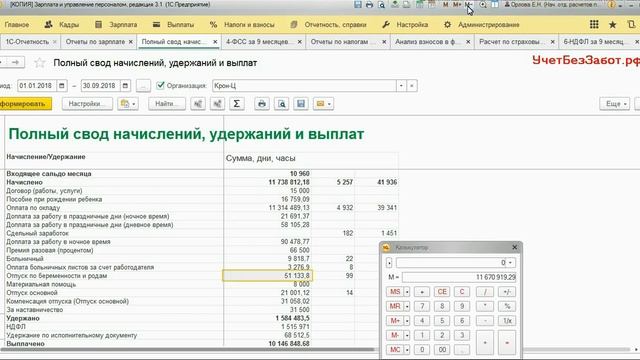Expand all groups button left of sigma

coord(218,104)
